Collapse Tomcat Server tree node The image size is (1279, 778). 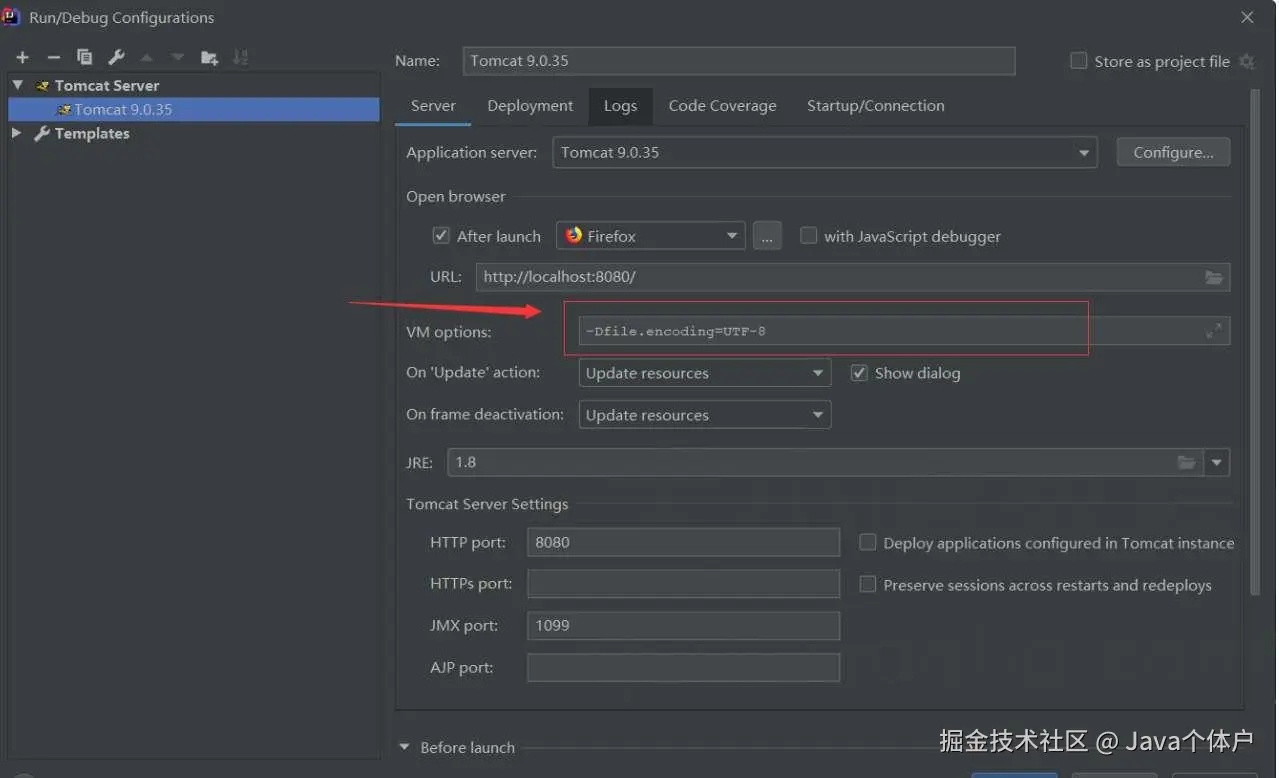[17, 86]
